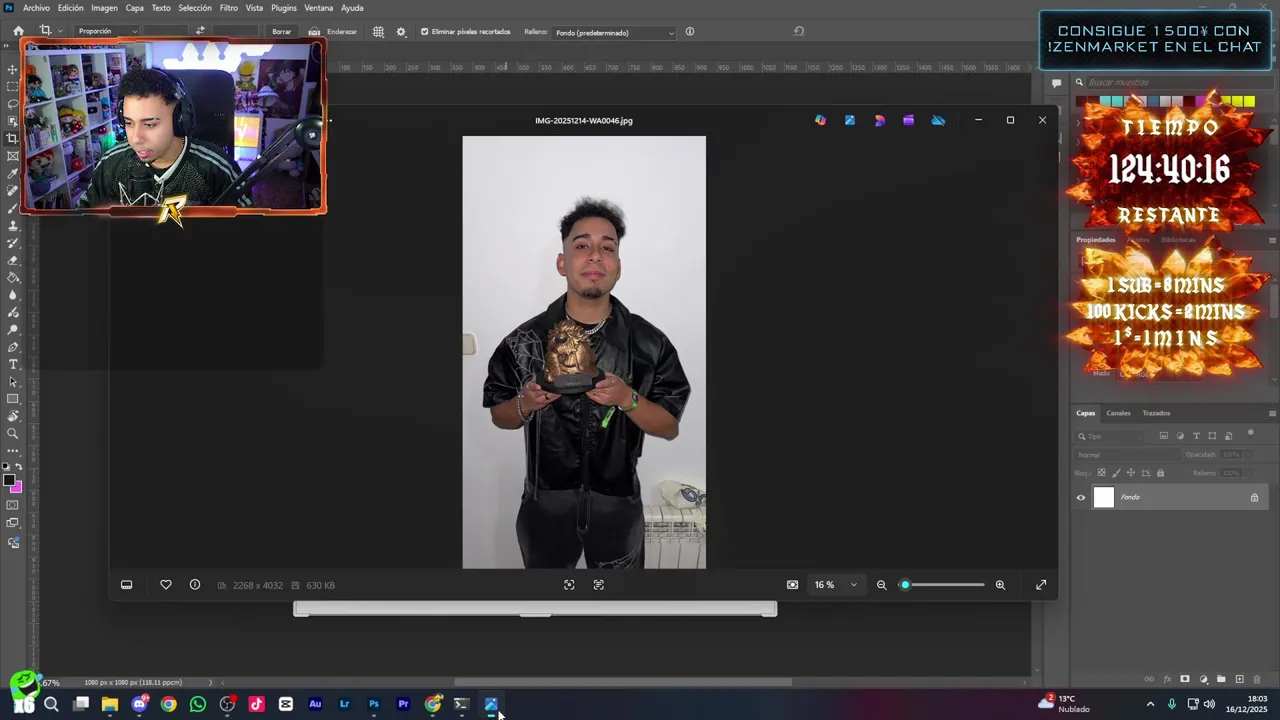Expand the crop tool preset picker
The image size is (1280, 720).
click(x=60, y=31)
